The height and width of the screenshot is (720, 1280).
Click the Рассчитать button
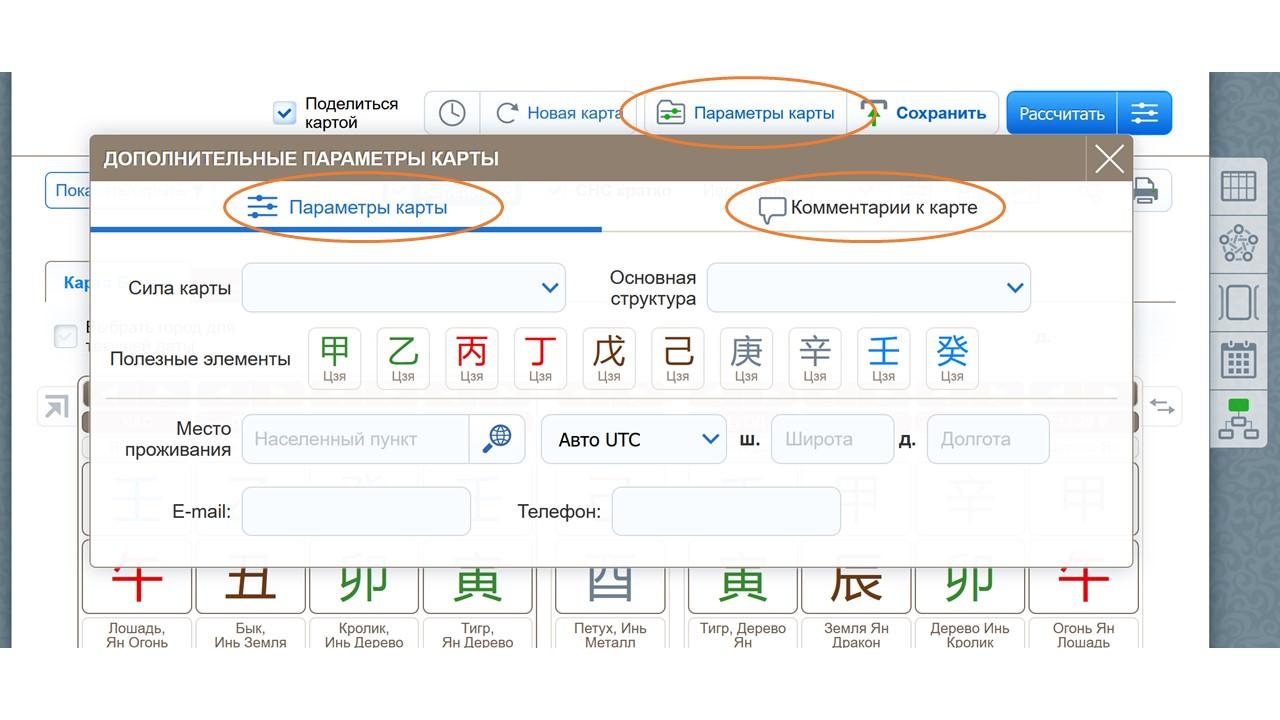(x=1061, y=113)
